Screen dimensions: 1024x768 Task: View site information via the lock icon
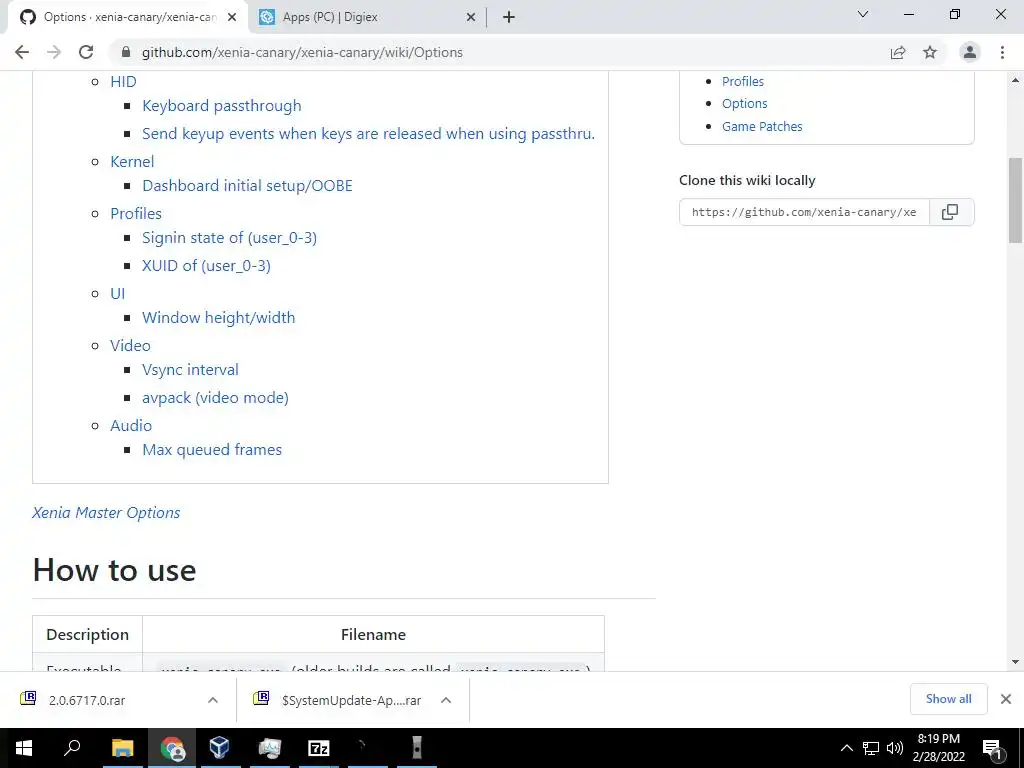coord(127,52)
